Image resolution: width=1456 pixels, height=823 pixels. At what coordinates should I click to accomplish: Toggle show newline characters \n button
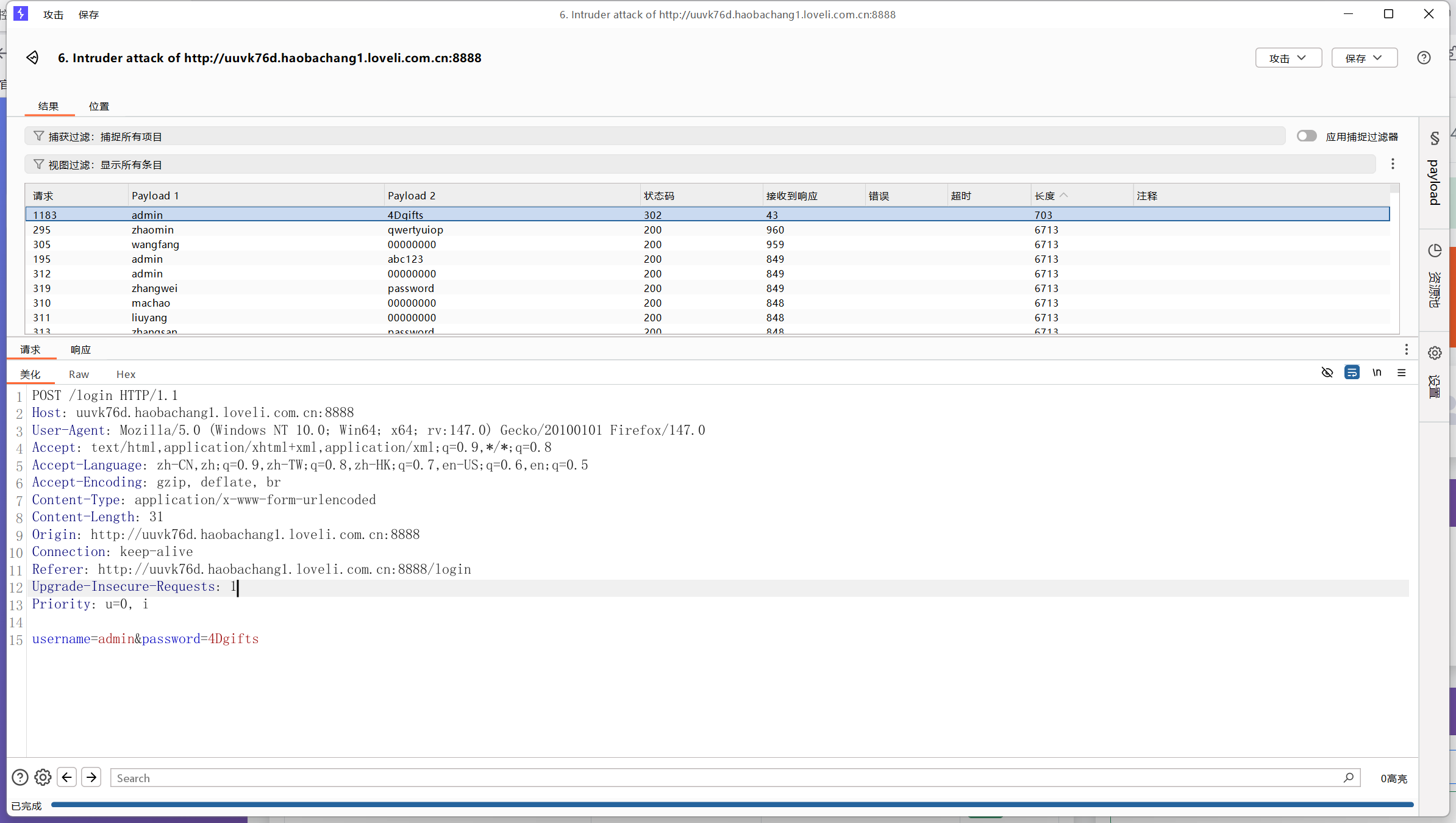click(1377, 372)
